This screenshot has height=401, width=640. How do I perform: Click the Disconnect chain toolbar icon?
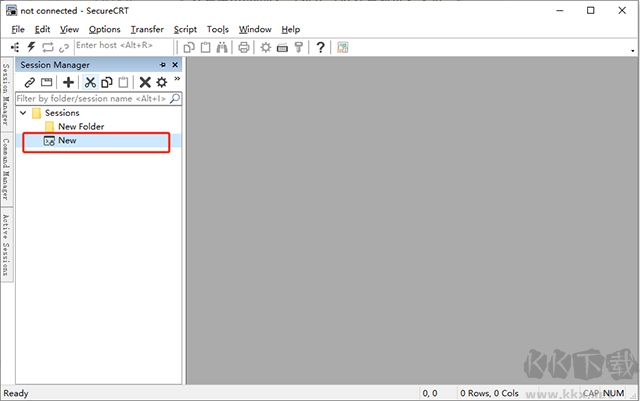tap(64, 48)
